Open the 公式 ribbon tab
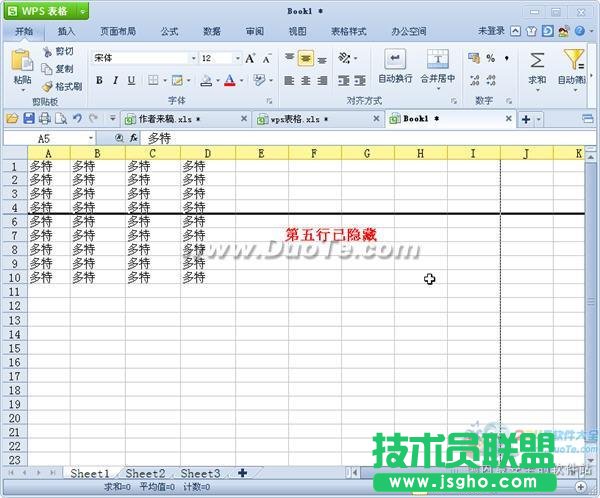The width and height of the screenshot is (600, 498). 169,31
